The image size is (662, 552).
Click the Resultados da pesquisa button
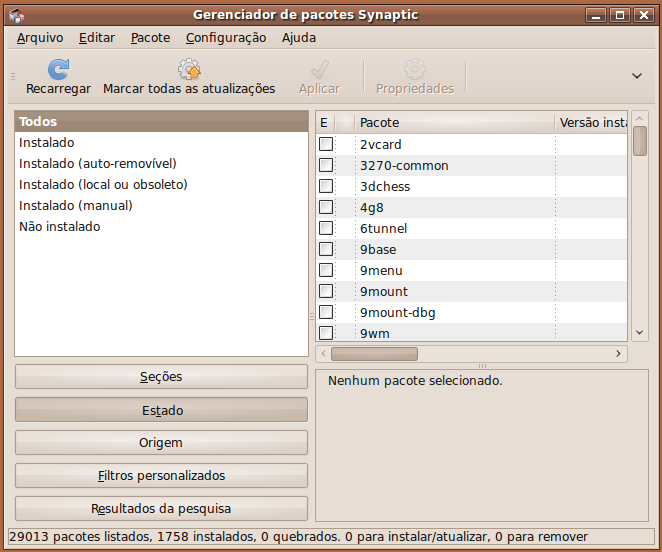161,508
